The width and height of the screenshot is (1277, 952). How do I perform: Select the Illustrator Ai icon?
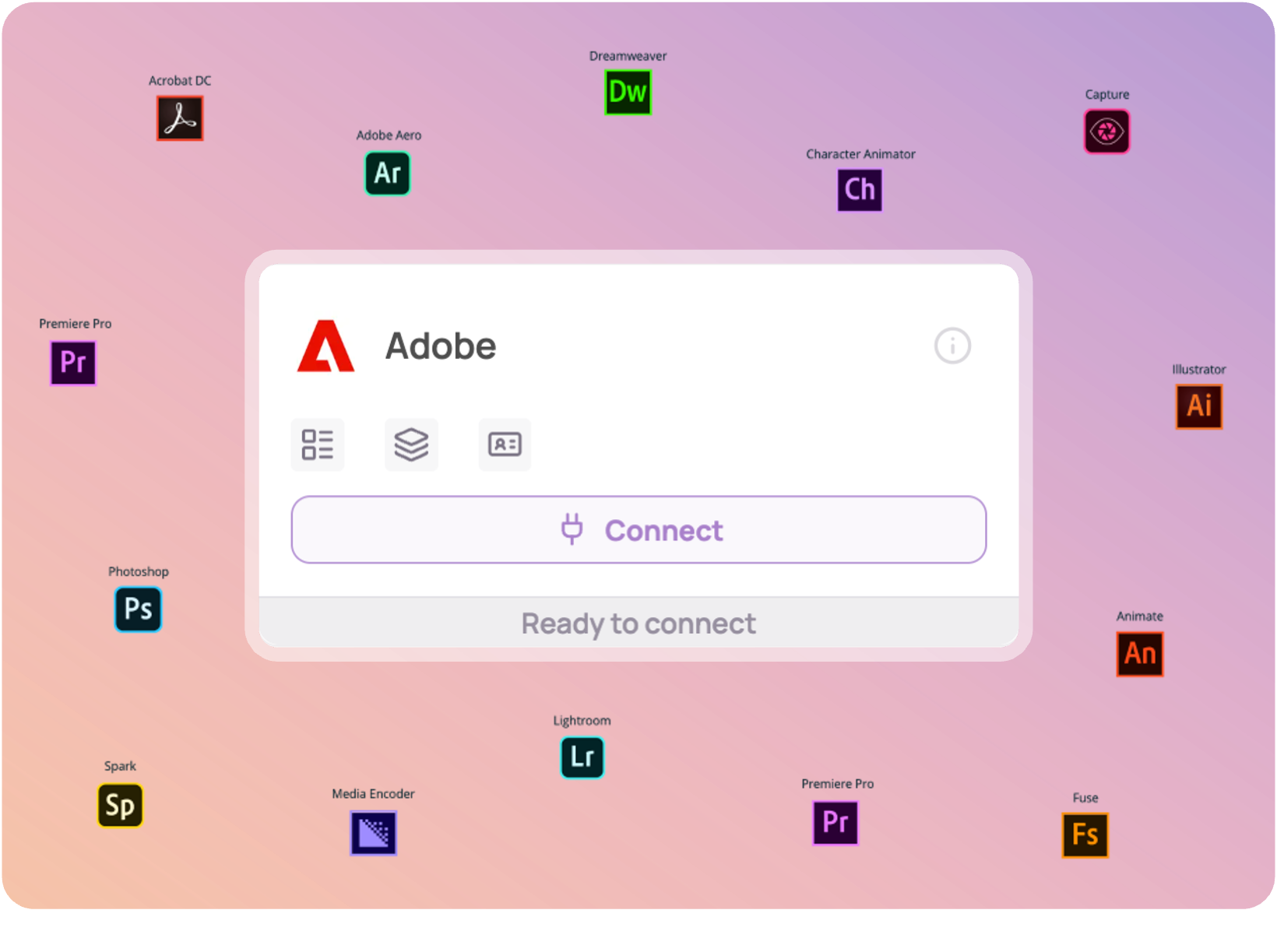[x=1198, y=406]
